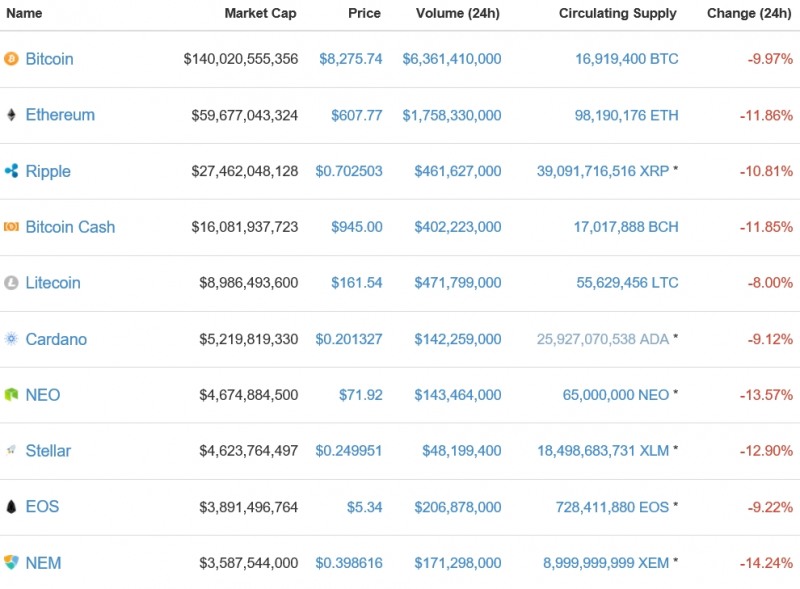800x589 pixels.
Task: Click the Bitcoin Cash logo icon
Action: tap(11, 227)
